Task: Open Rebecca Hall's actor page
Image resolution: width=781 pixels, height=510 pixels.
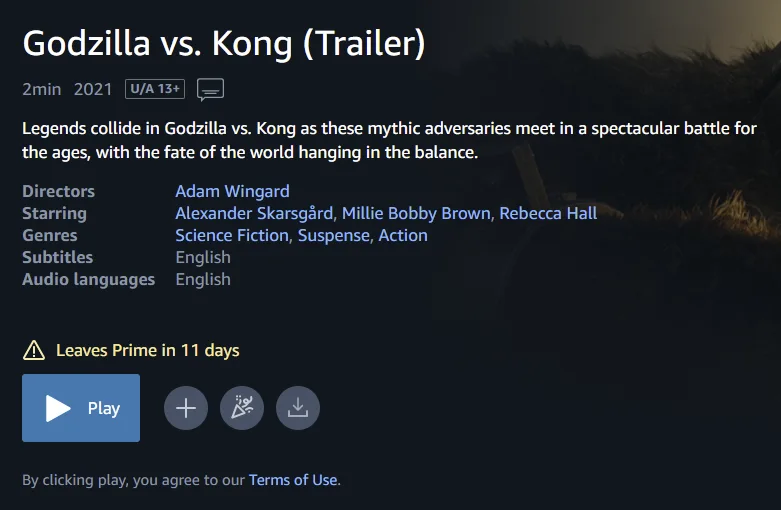Action: (x=548, y=213)
